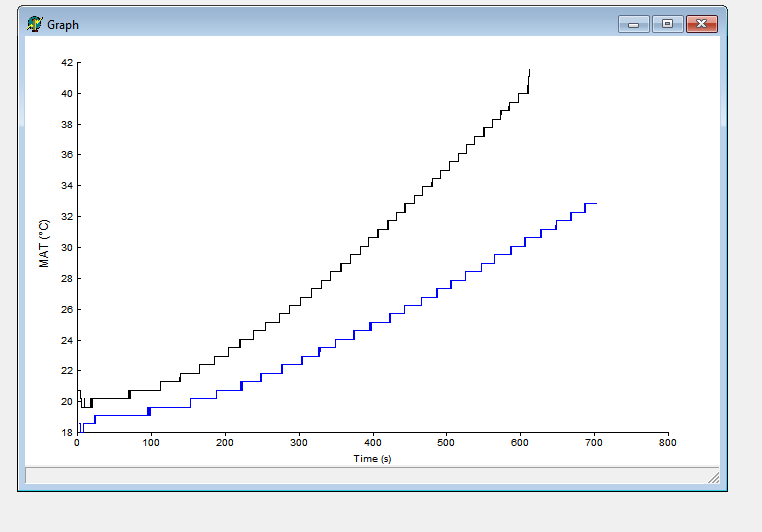Screen dimensions: 762x532
Task: Click the y-axis tick label '42'
Action: click(67, 63)
